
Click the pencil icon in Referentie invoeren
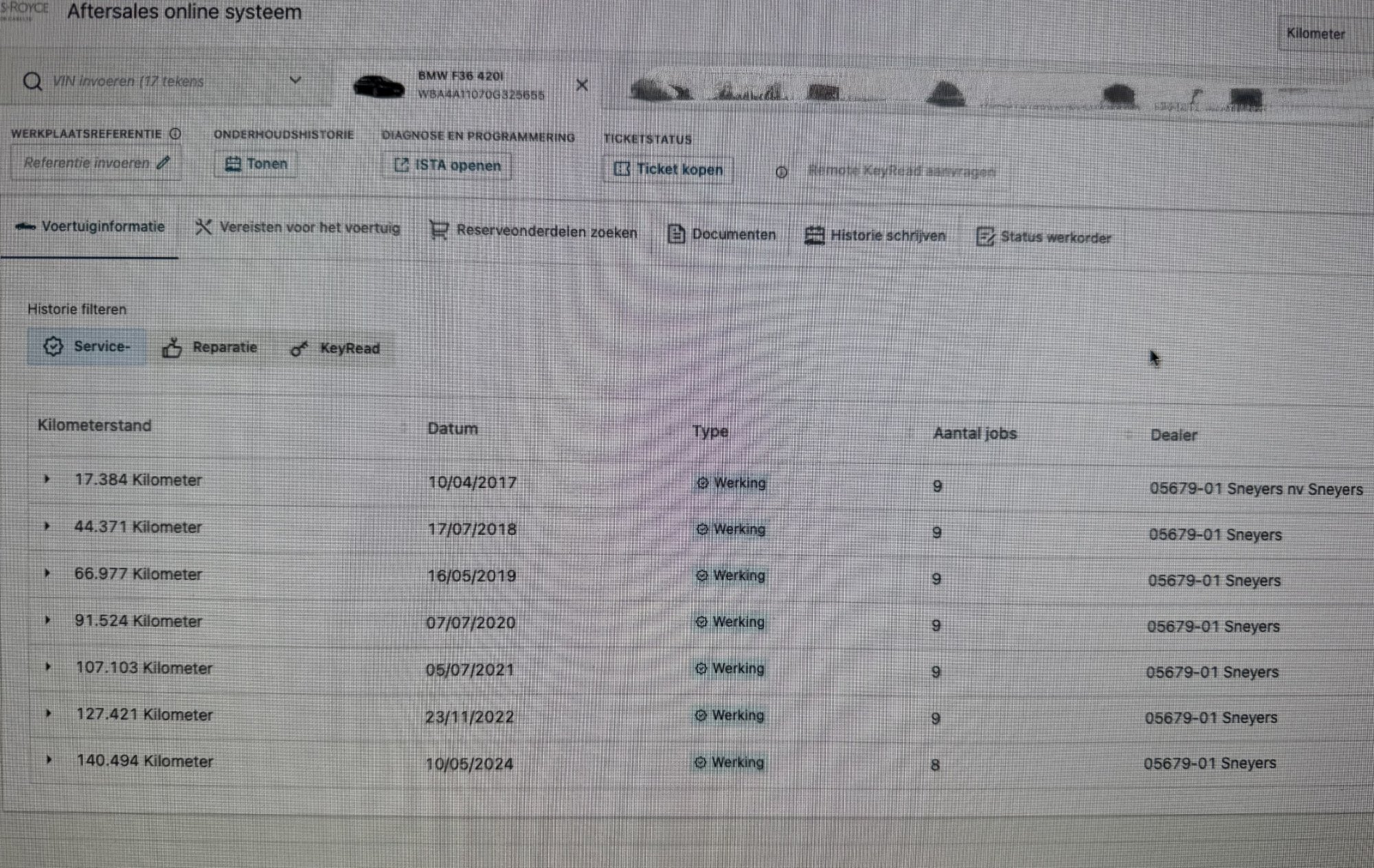163,163
